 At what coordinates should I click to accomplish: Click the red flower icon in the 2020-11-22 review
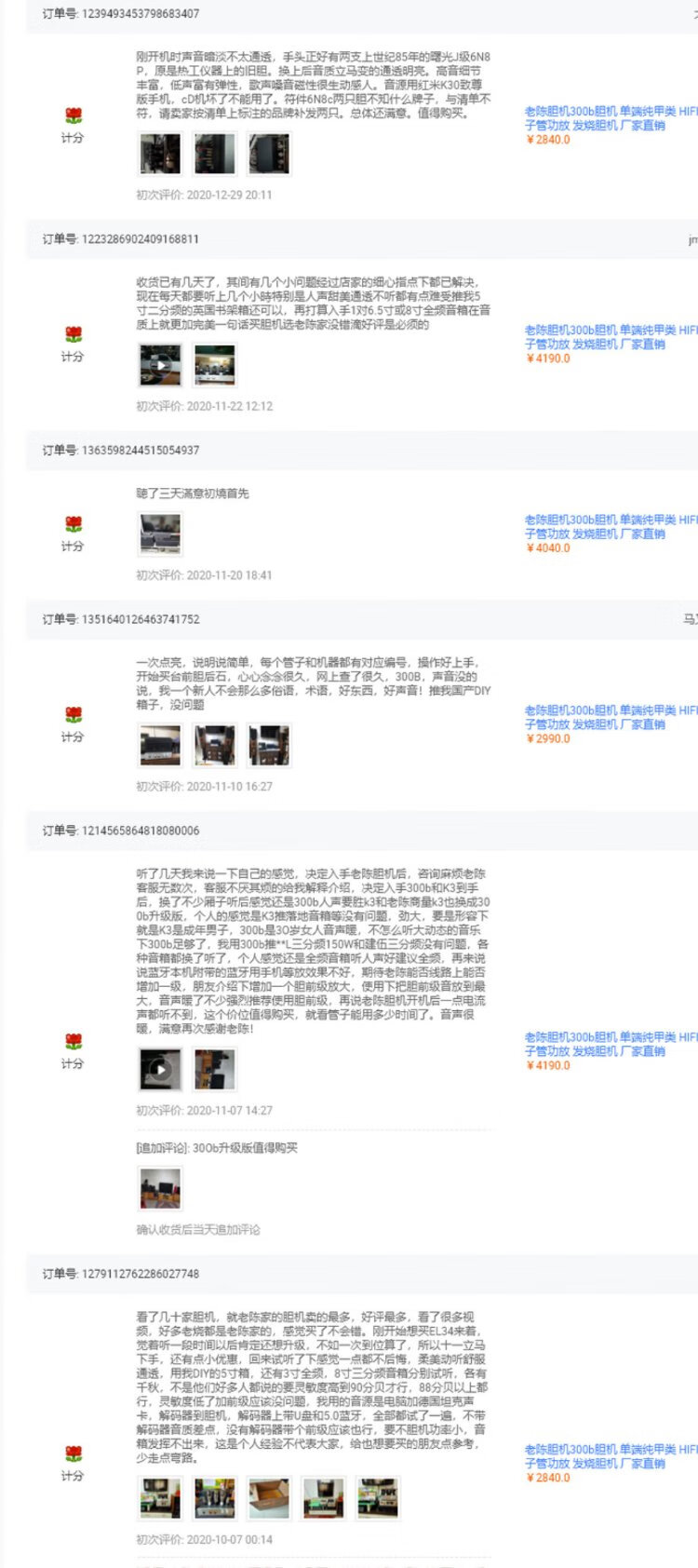coord(73,335)
